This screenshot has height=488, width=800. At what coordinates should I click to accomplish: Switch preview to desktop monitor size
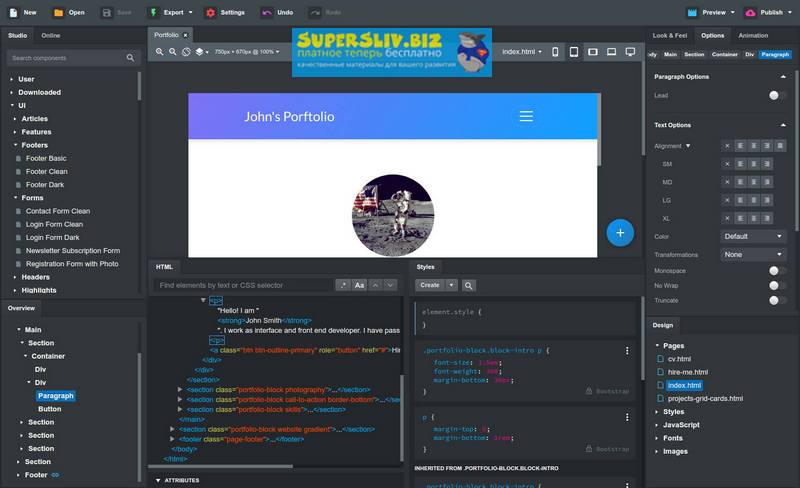click(631, 52)
